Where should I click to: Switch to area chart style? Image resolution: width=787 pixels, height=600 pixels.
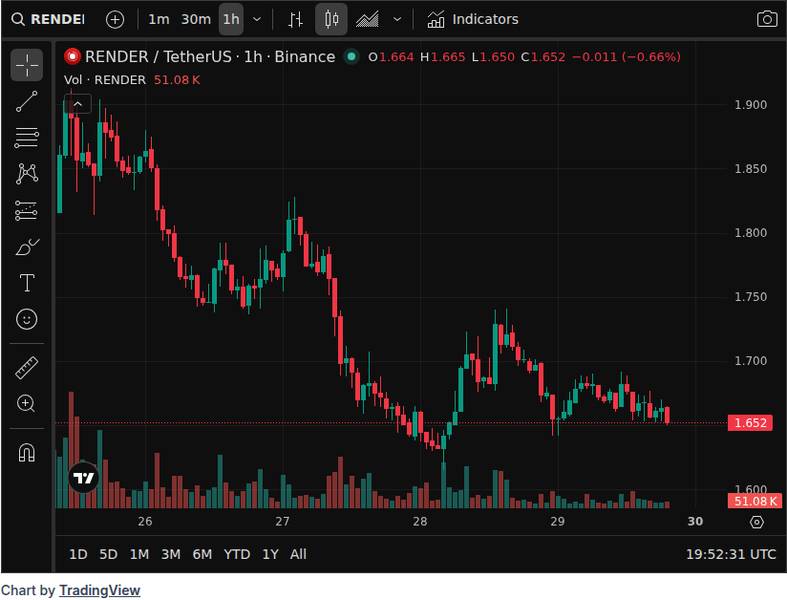click(367, 20)
